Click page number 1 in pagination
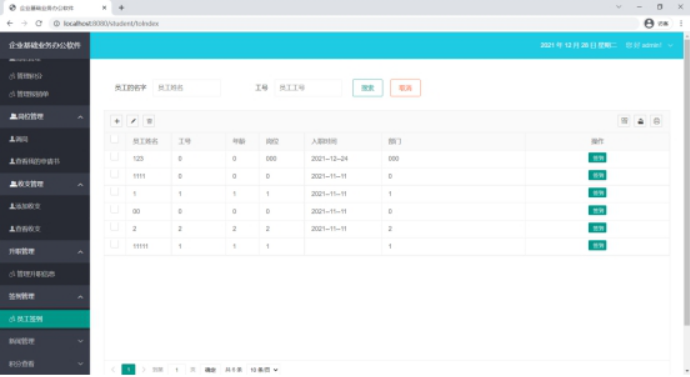This screenshot has width=690, height=377. pos(128,370)
